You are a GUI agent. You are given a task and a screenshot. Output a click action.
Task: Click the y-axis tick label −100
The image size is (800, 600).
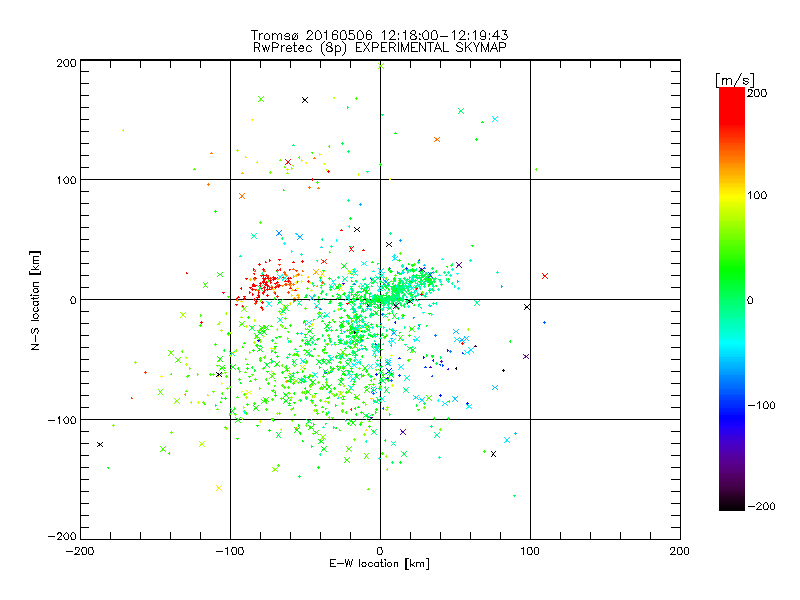[62, 420]
